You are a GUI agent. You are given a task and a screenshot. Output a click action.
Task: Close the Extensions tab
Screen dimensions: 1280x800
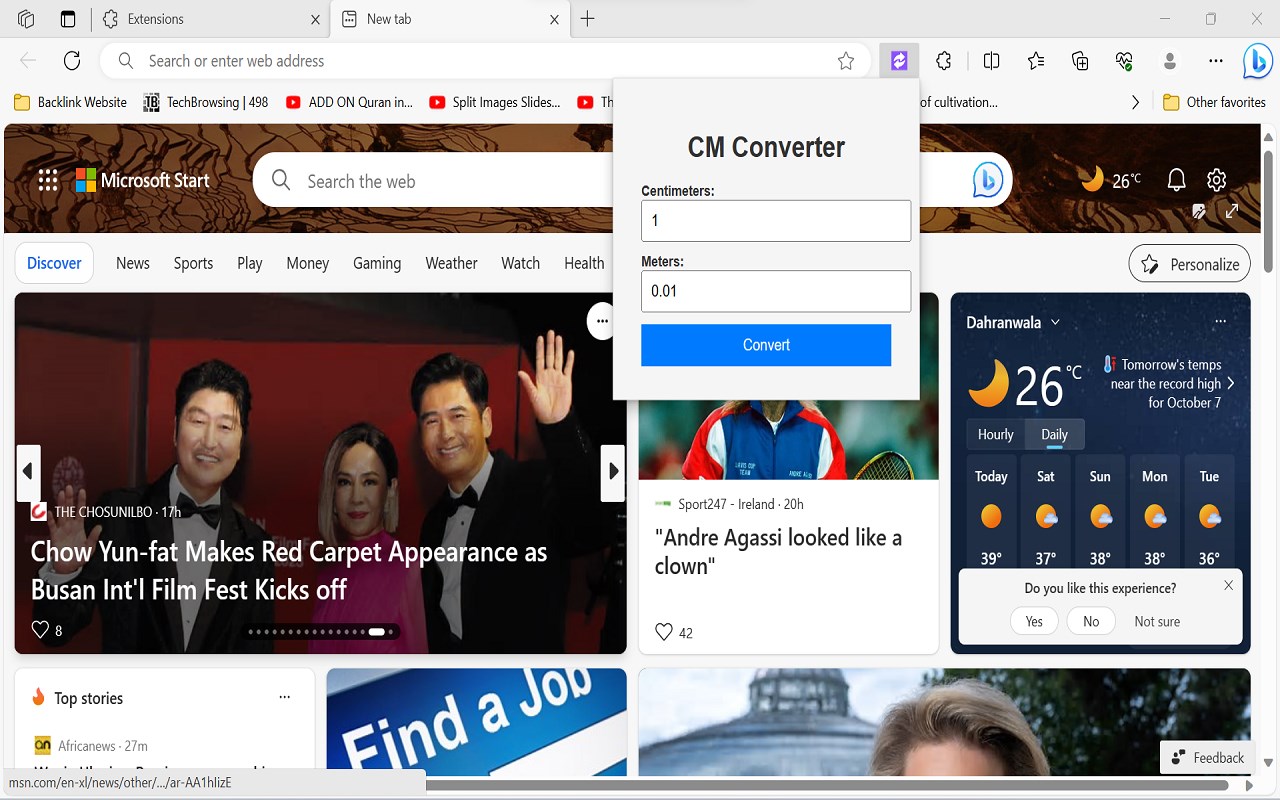[315, 19]
